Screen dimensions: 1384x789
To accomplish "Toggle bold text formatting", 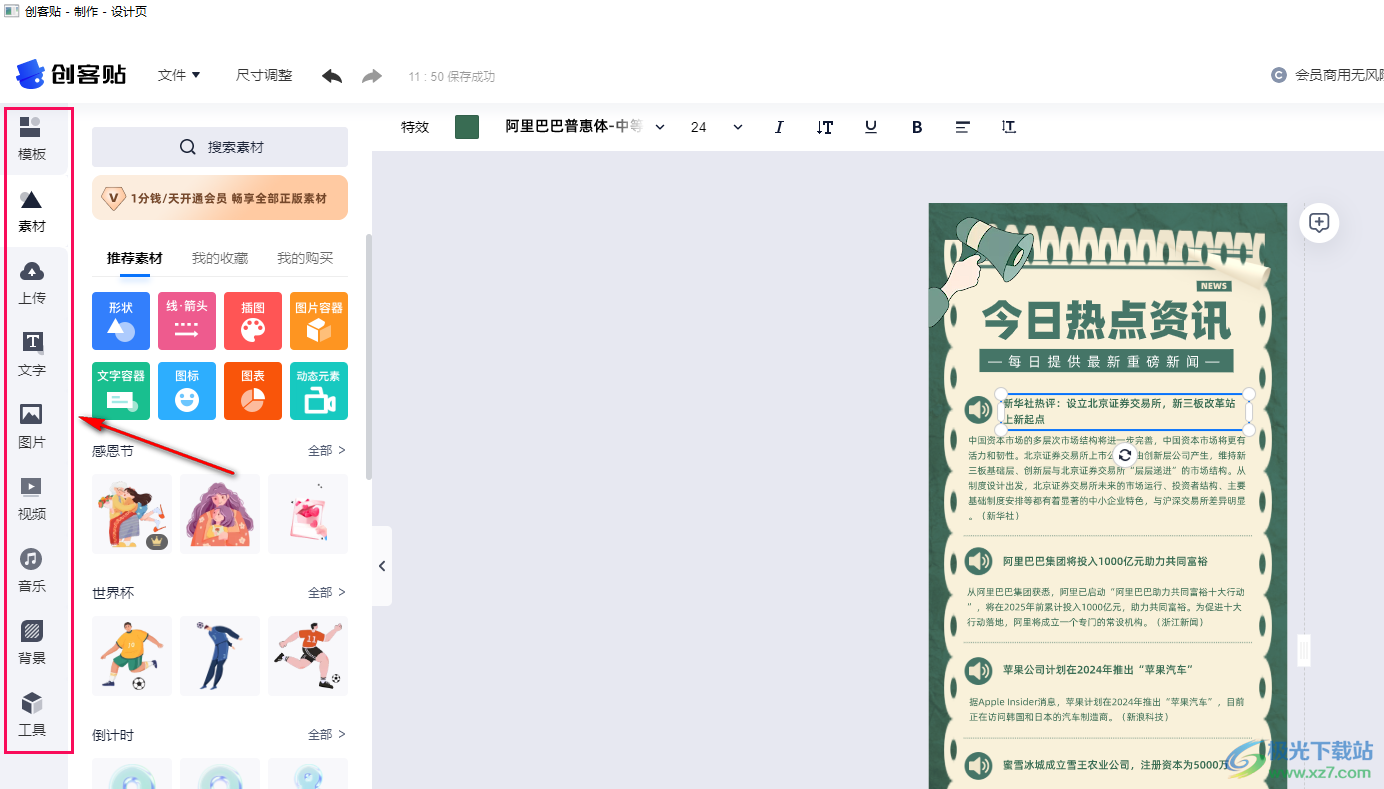I will click(x=917, y=127).
